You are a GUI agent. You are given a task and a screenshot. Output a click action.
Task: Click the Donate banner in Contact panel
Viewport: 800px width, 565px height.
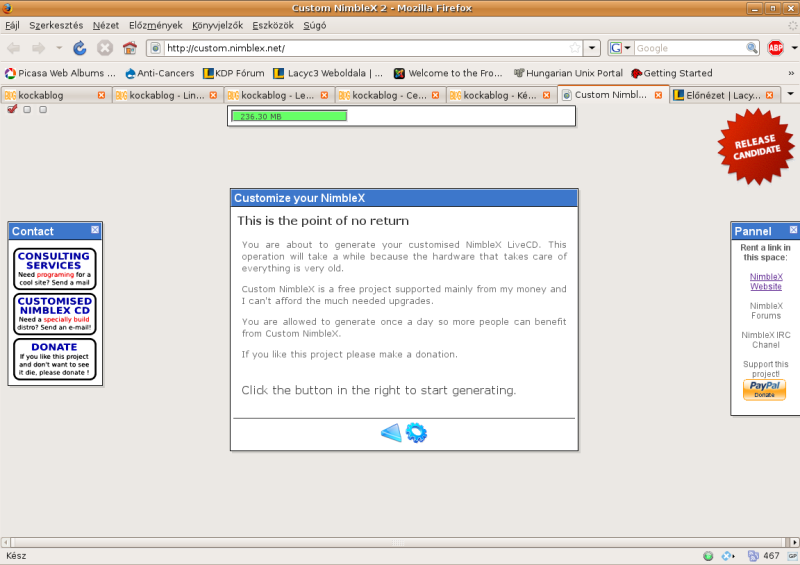point(55,359)
